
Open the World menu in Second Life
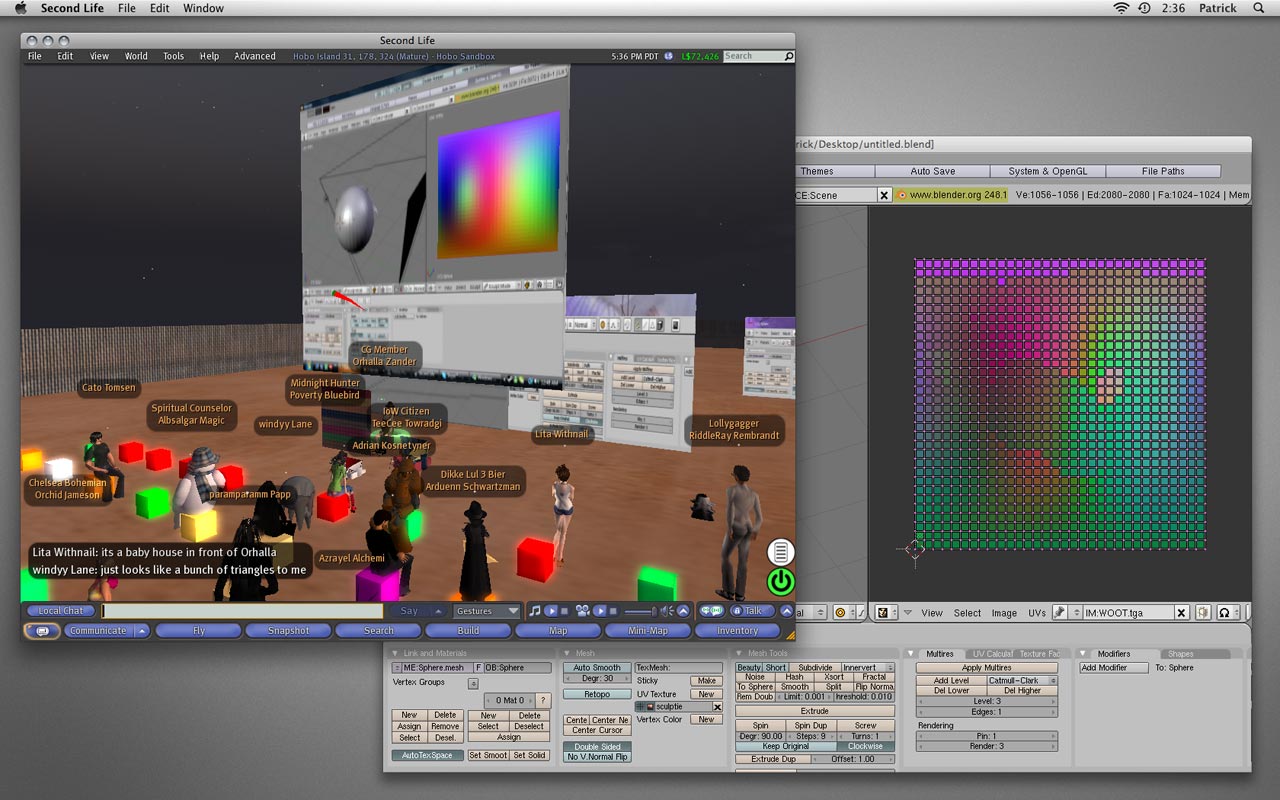(136, 56)
